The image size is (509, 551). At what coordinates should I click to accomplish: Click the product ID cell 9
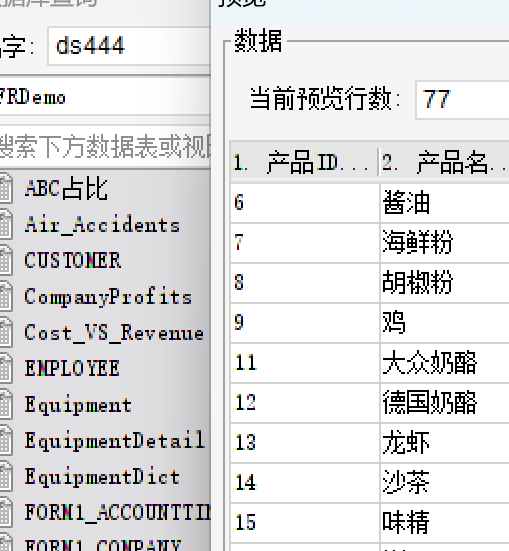(305, 323)
